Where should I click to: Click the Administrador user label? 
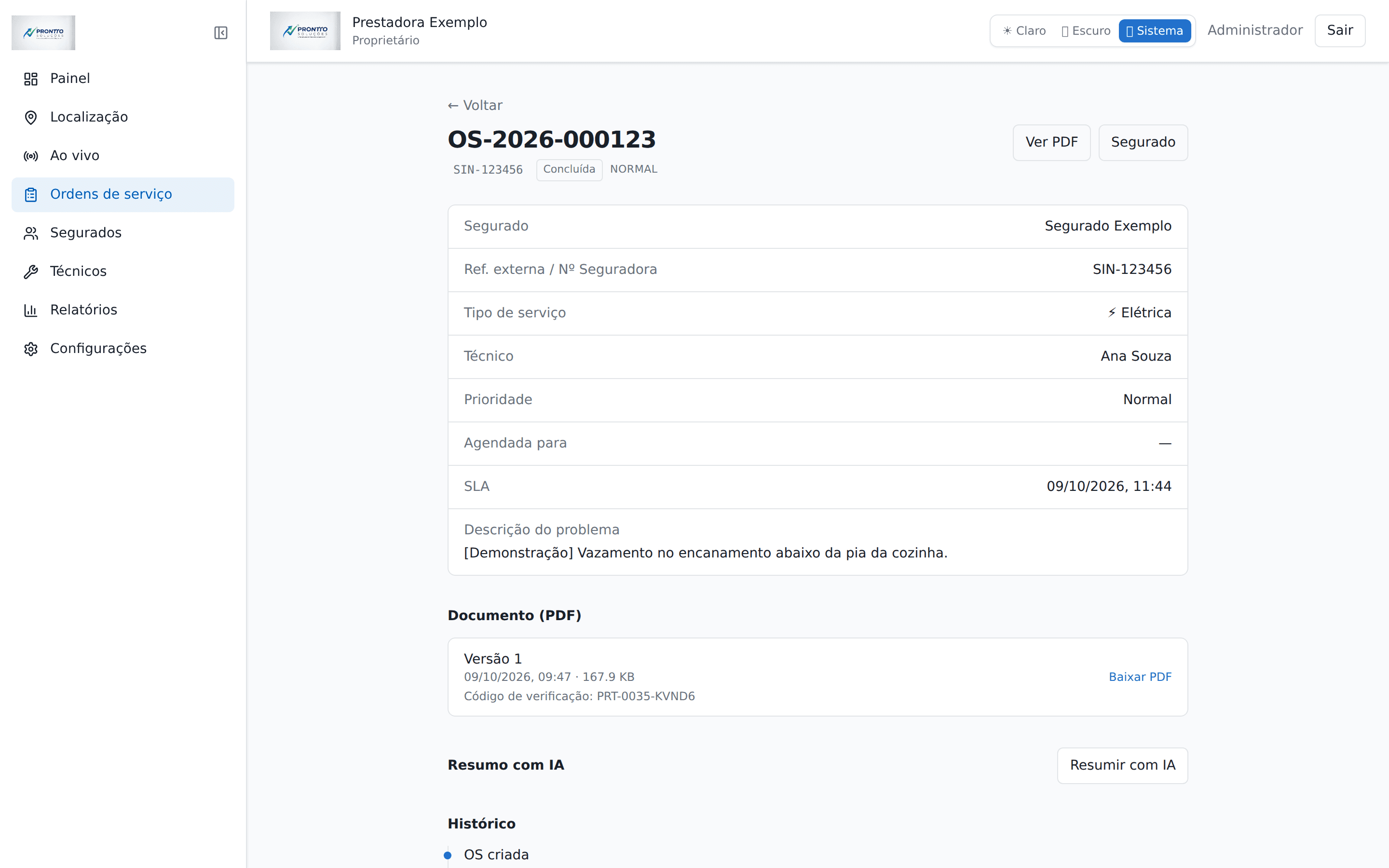tap(1255, 30)
